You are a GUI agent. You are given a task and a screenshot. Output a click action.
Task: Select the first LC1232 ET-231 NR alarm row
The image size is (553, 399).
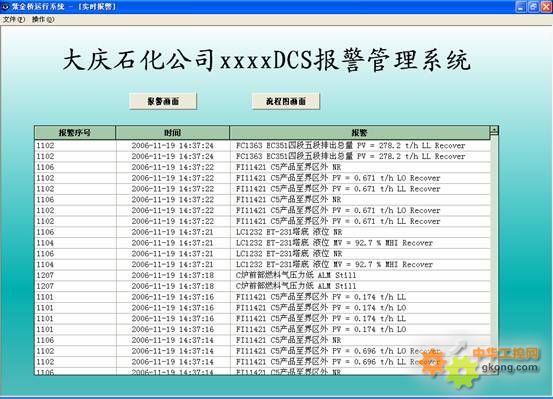point(263,232)
